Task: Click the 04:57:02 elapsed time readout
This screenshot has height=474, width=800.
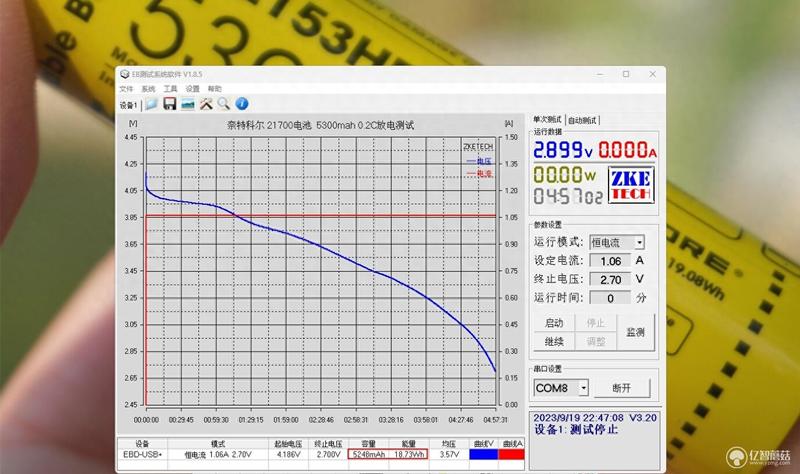Action: coord(568,196)
